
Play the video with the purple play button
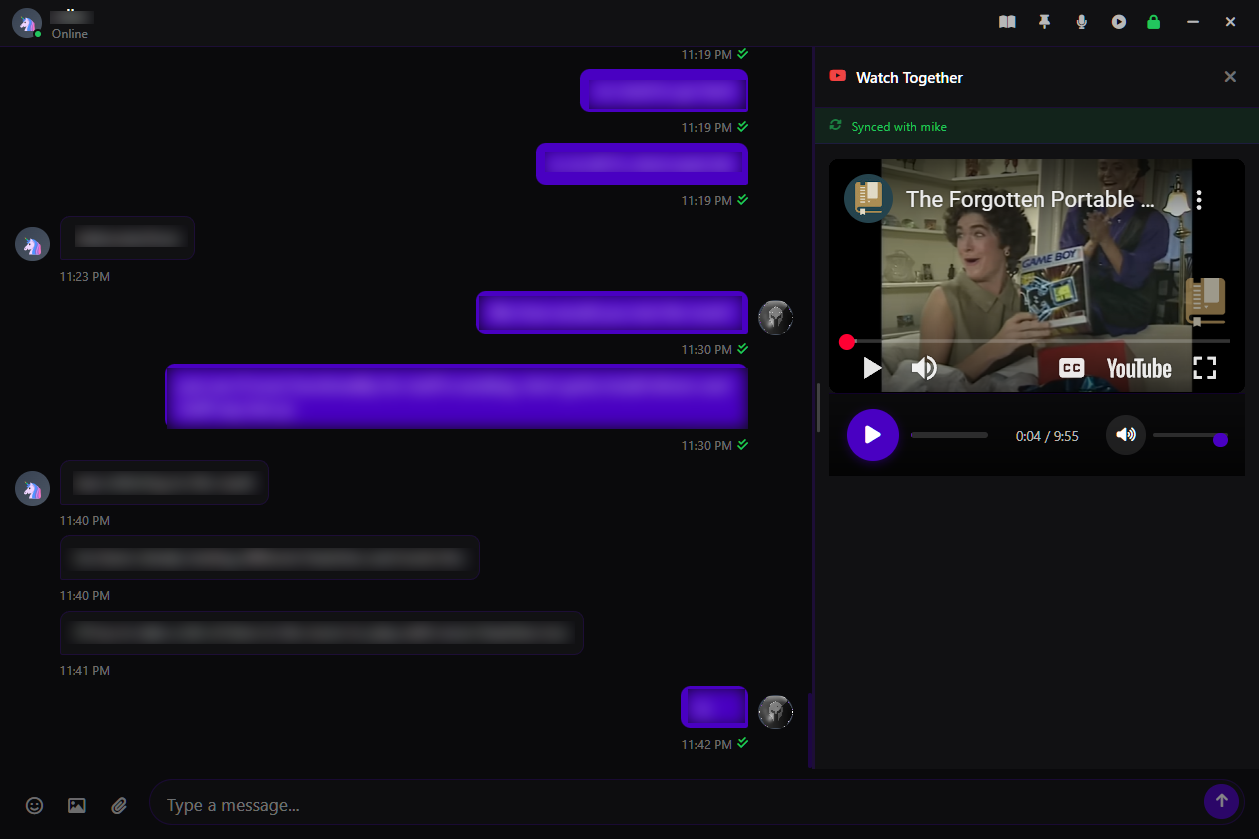(x=872, y=435)
